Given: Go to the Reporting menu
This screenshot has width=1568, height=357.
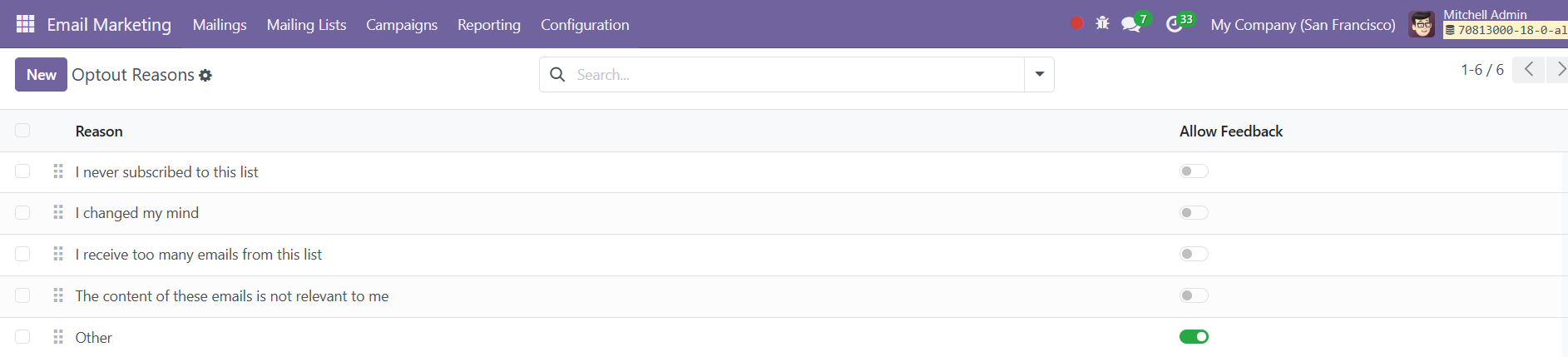Looking at the screenshot, I should 489,25.
